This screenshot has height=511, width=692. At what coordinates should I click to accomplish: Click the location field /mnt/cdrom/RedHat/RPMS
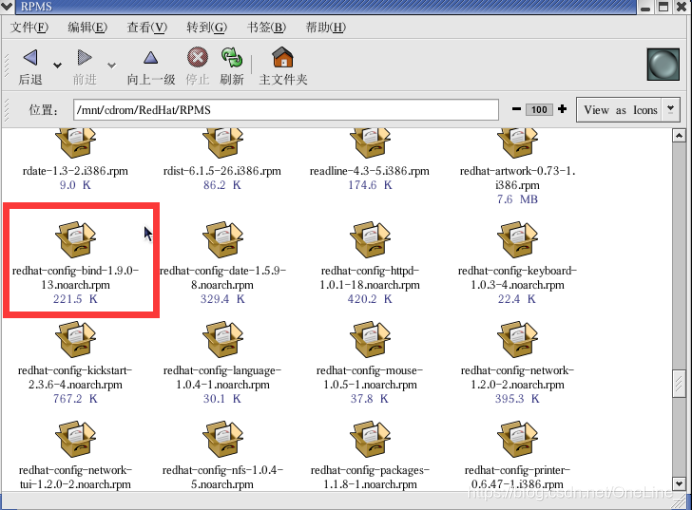click(286, 109)
